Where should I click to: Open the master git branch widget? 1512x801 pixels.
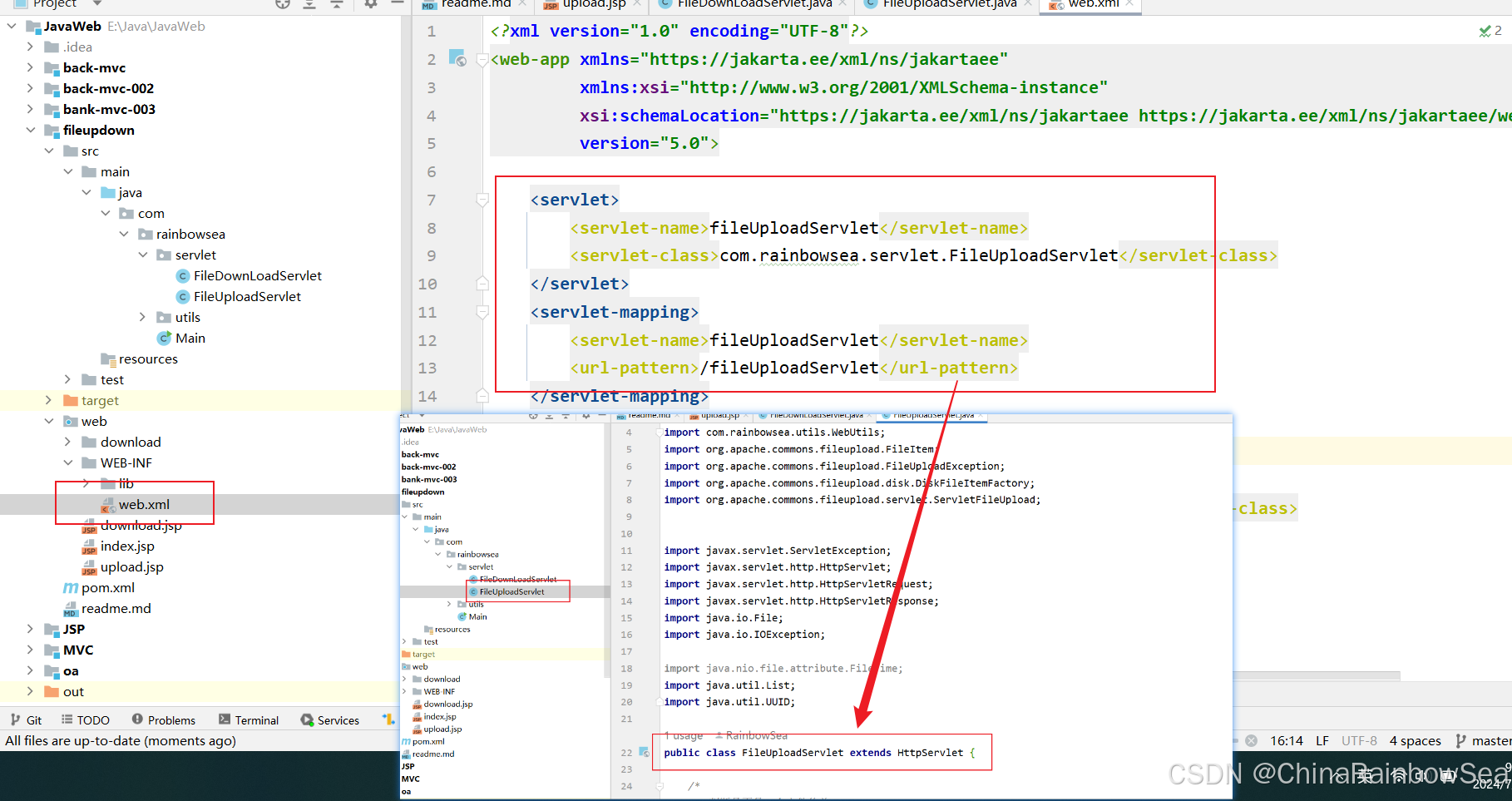point(1484,740)
